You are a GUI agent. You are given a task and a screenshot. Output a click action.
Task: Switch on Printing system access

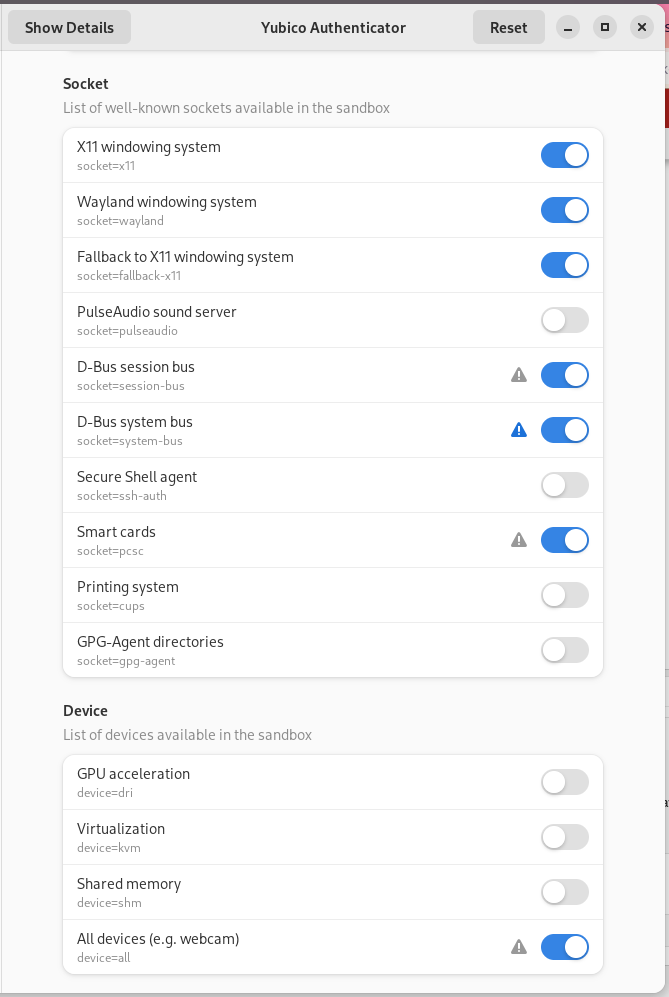(x=564, y=595)
